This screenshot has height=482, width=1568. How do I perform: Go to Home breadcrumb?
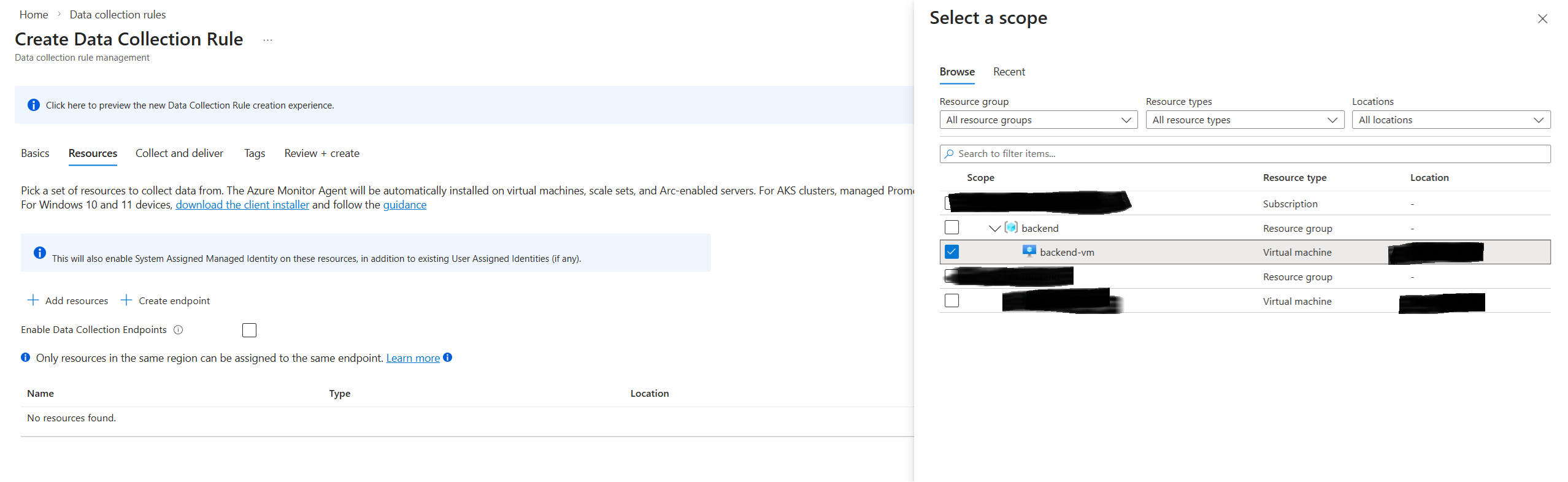point(34,14)
